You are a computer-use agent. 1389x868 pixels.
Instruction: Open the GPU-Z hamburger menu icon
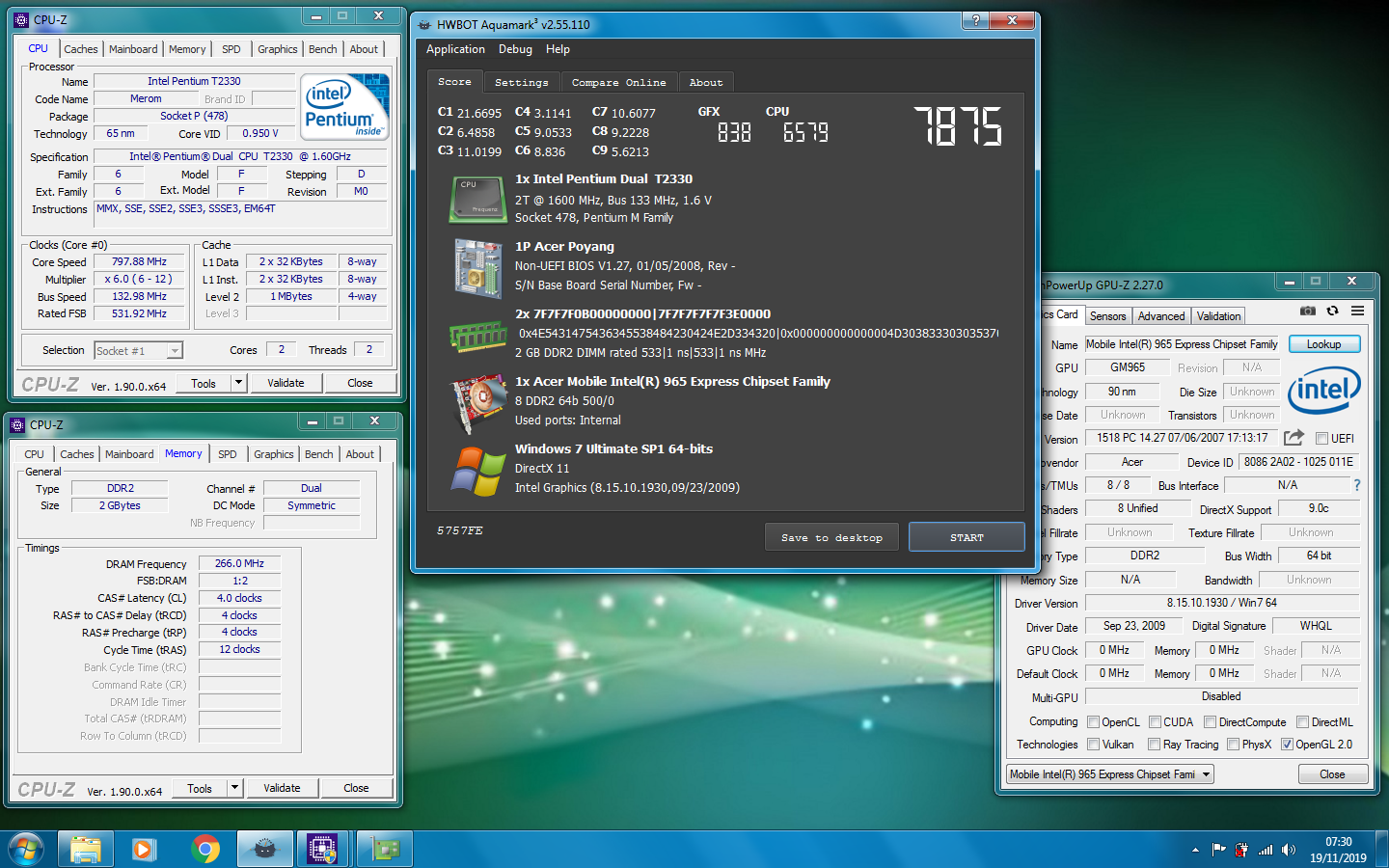pos(1357,311)
